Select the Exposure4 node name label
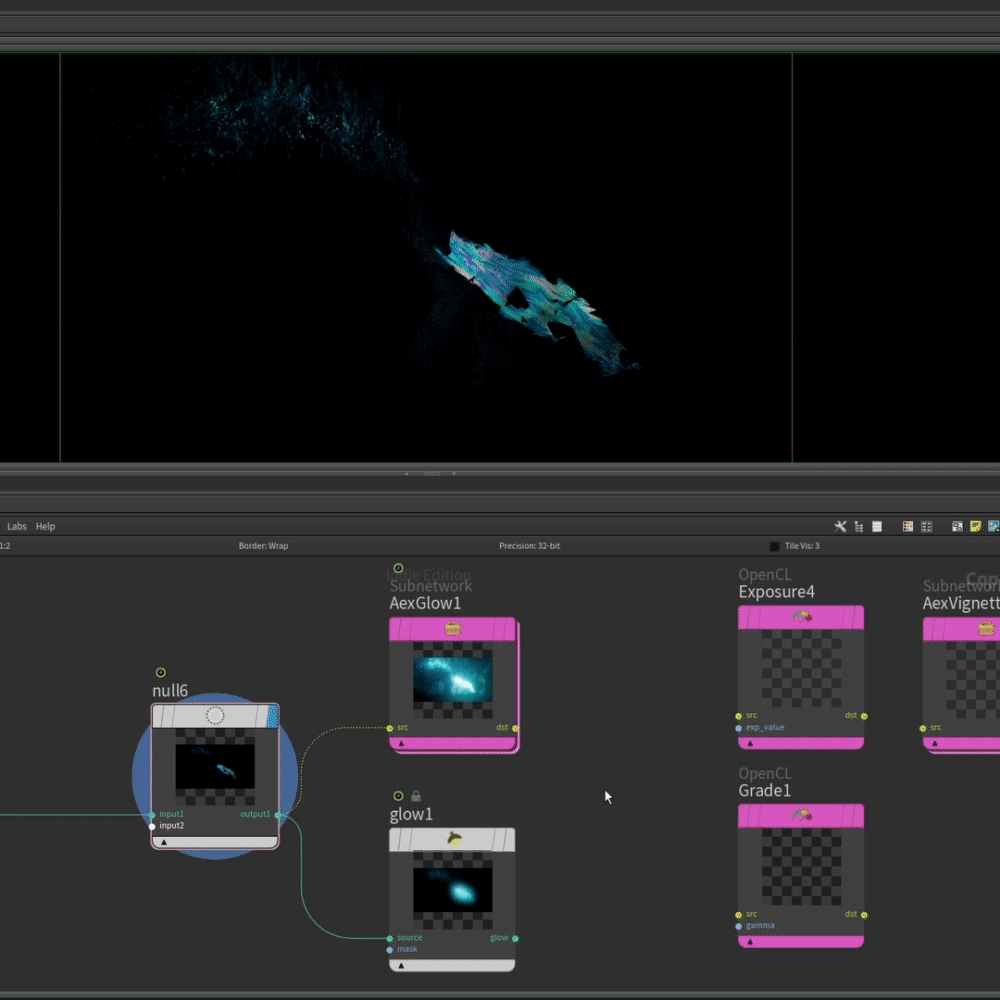The width and height of the screenshot is (1000, 1000). coord(776,592)
